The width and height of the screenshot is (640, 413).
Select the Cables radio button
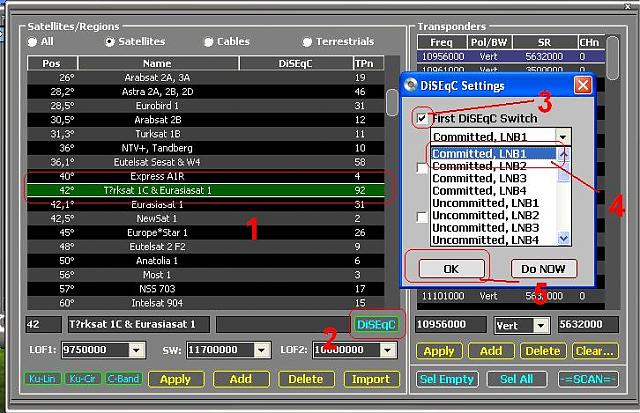tap(209, 42)
